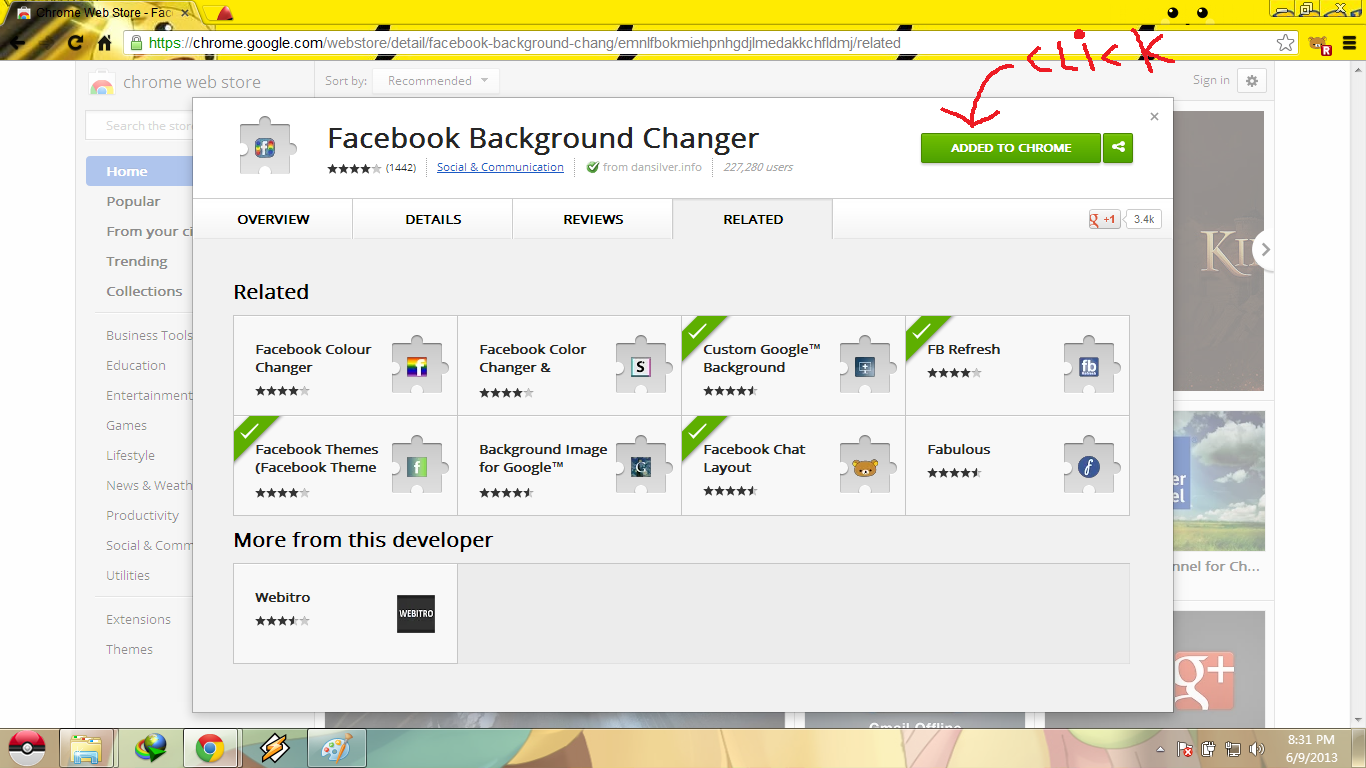Bookmark this page with star icon

[1285, 43]
